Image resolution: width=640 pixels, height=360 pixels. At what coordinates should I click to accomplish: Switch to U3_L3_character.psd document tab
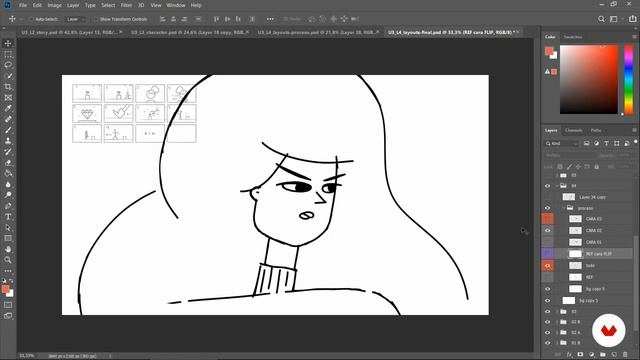click(x=189, y=32)
